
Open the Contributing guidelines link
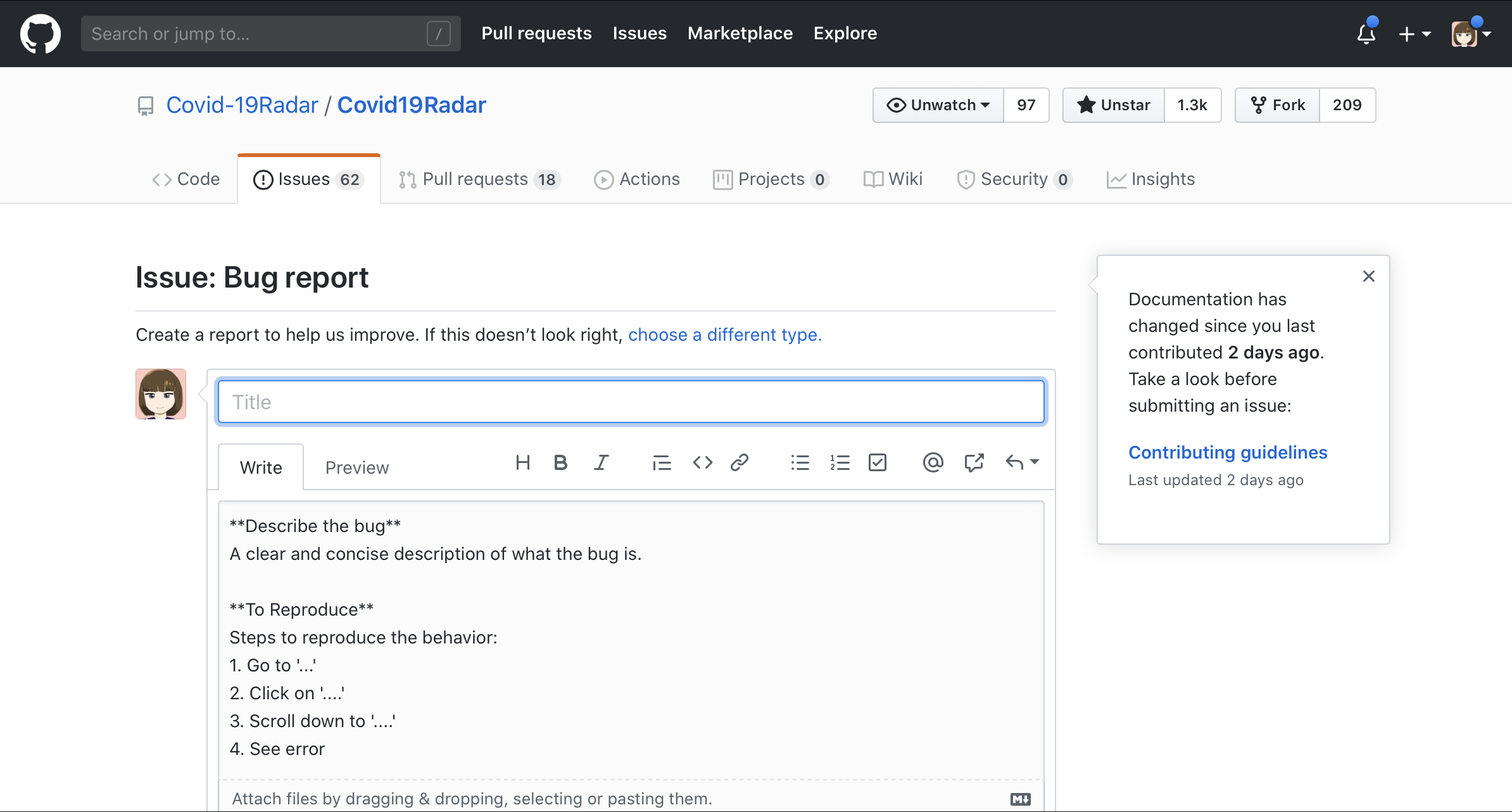(1227, 452)
